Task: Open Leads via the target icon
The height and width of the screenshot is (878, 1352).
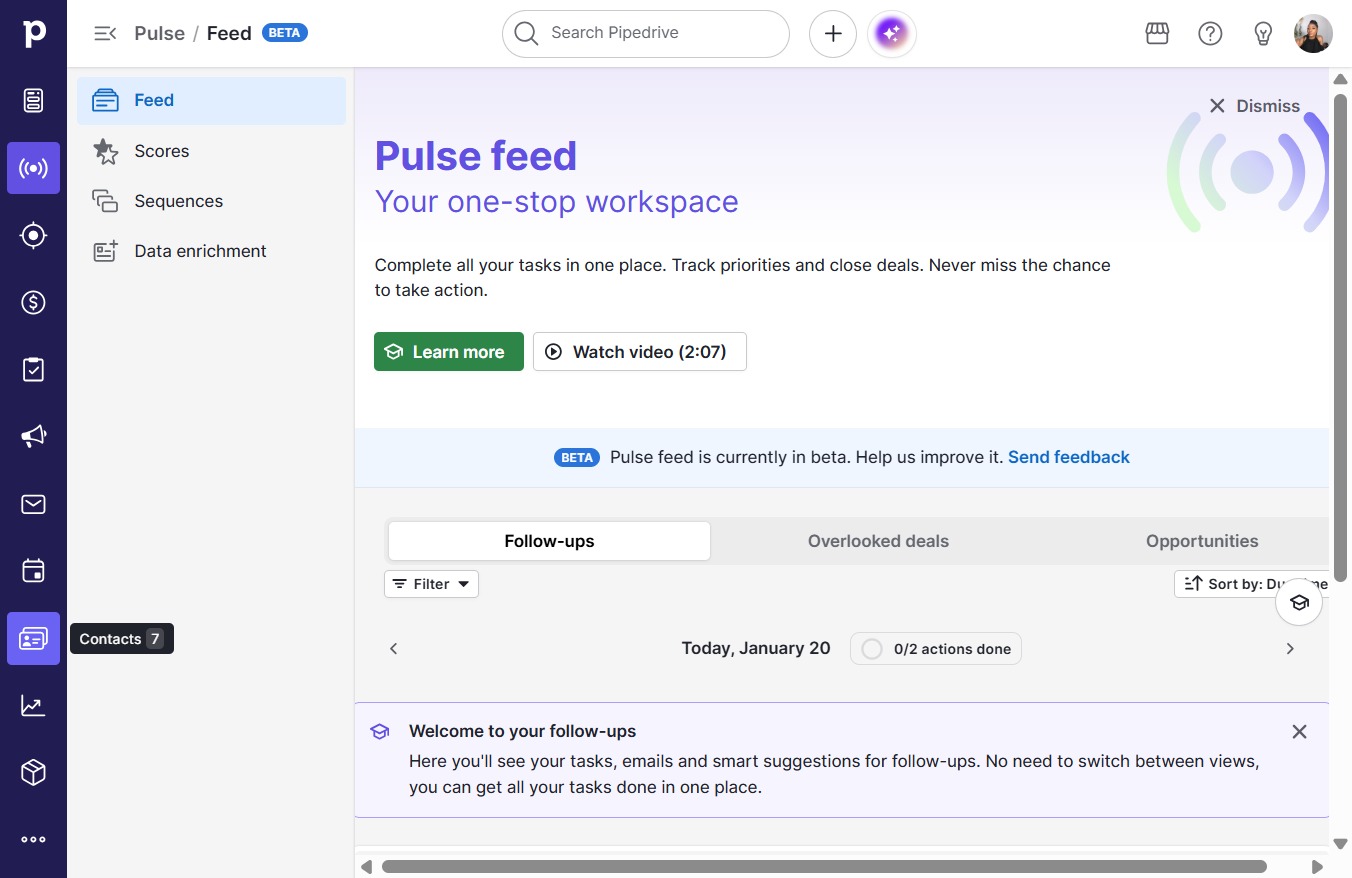Action: pyautogui.click(x=33, y=235)
